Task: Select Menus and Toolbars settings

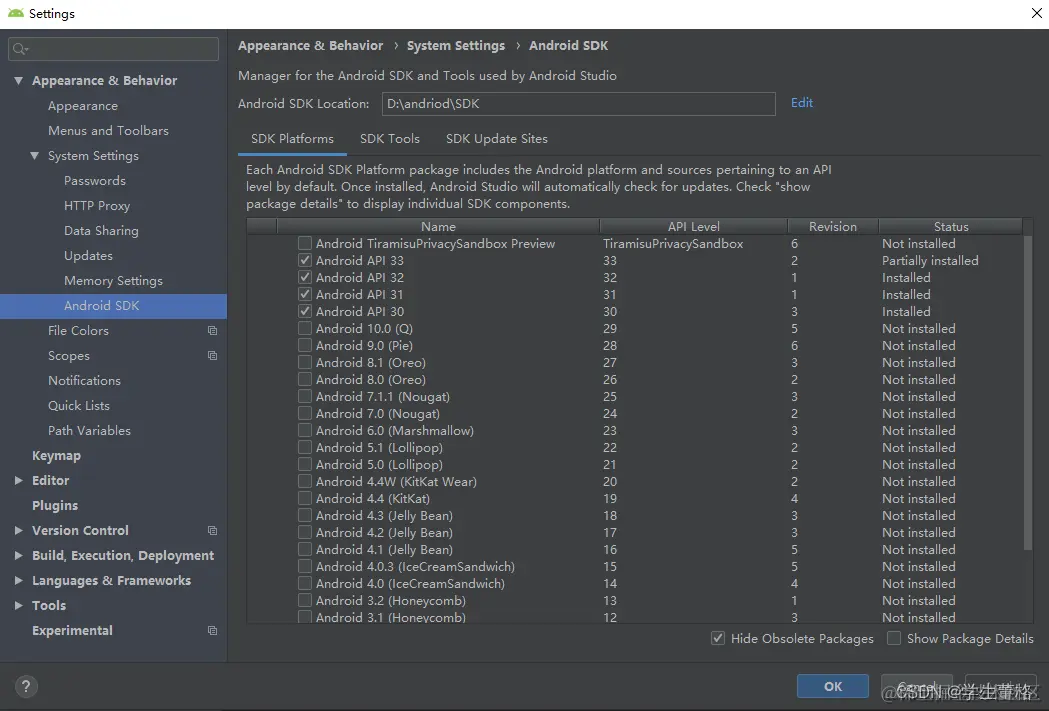Action: coord(108,130)
